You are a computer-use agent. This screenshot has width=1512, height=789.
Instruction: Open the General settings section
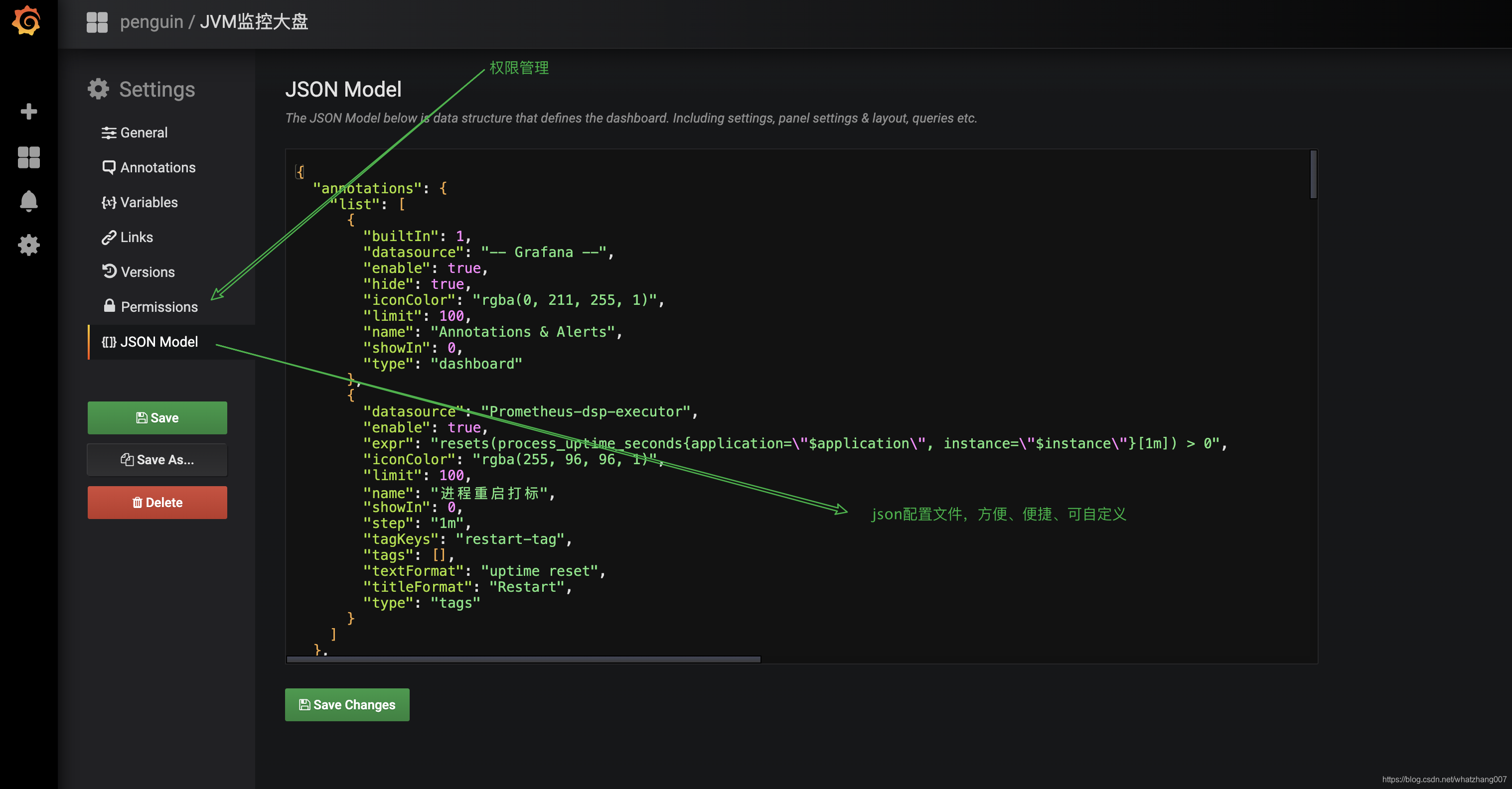[x=143, y=132]
